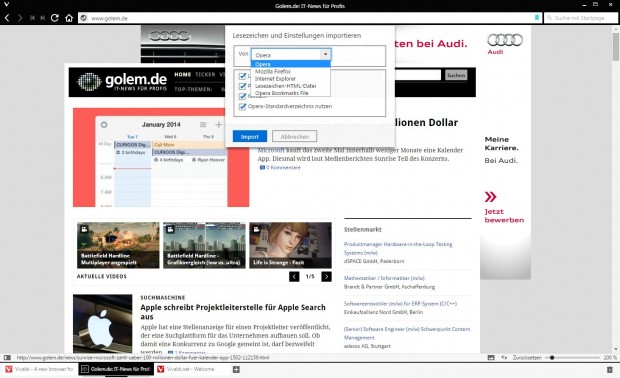Focus the golem.de site search field
The height and width of the screenshot is (378, 620).
coord(418,75)
